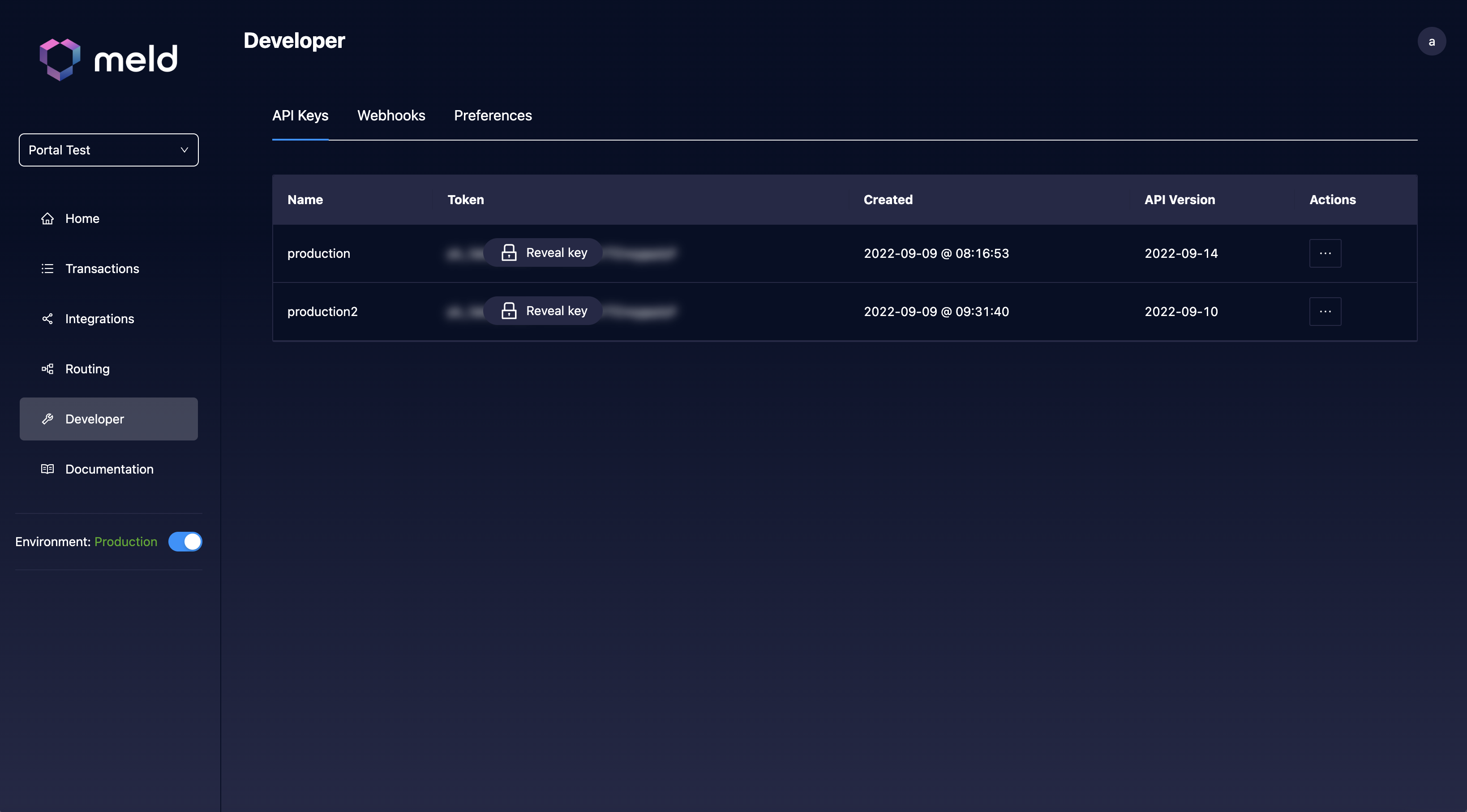Toggle the Production environment switch

click(x=185, y=542)
